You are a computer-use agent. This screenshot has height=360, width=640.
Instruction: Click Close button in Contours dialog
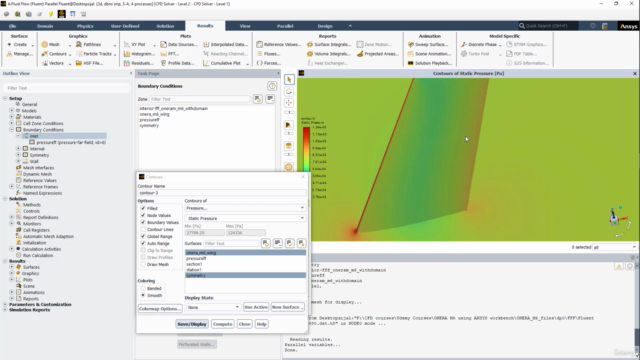coord(244,324)
